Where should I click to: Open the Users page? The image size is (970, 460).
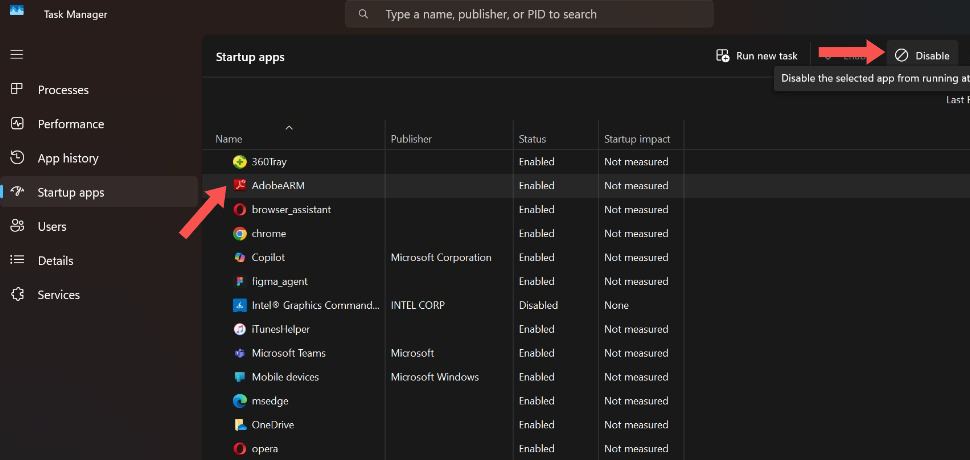99,226
